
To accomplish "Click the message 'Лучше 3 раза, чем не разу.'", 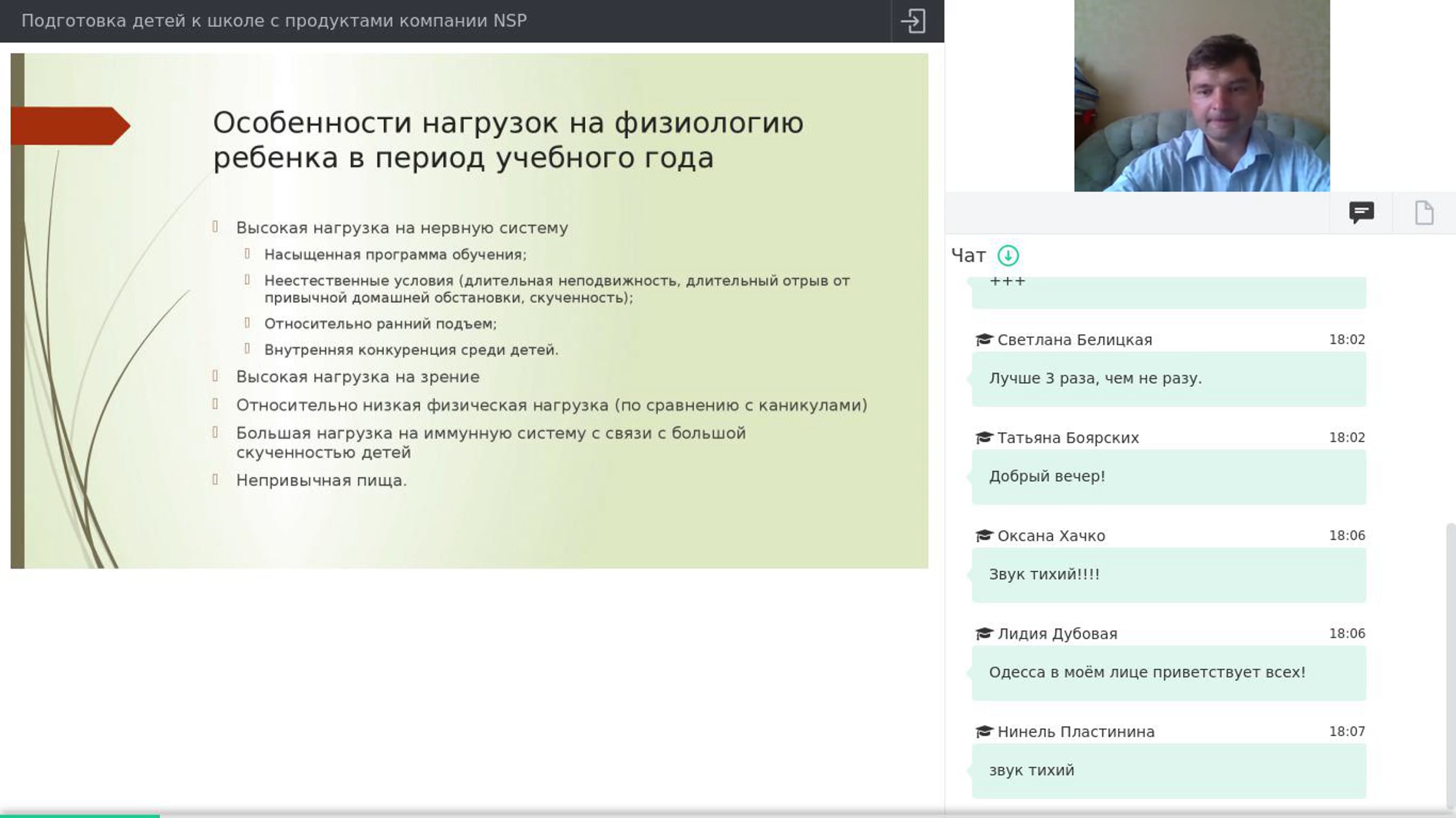I will pos(1168,379).
